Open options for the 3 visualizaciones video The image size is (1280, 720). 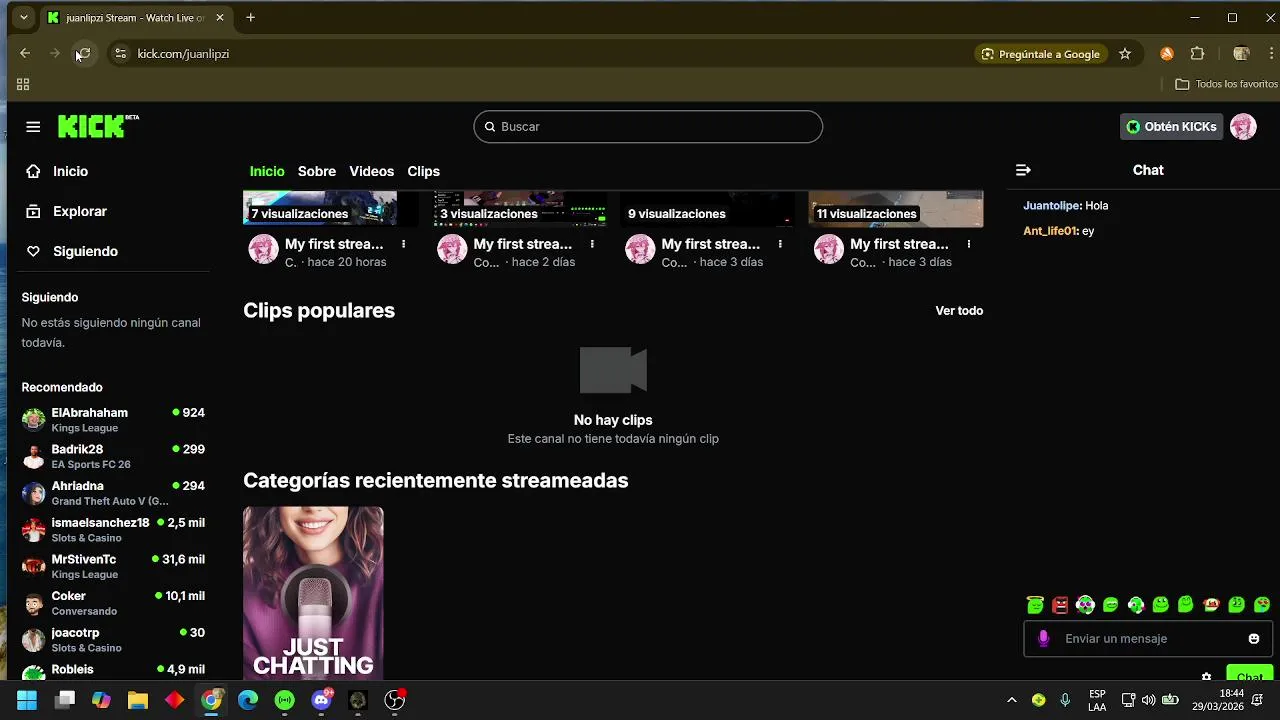[x=592, y=244]
